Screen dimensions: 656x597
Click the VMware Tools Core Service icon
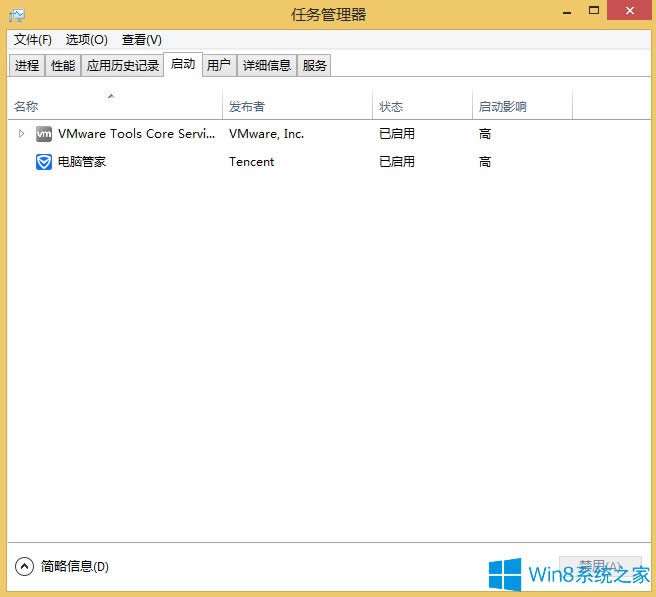44,133
